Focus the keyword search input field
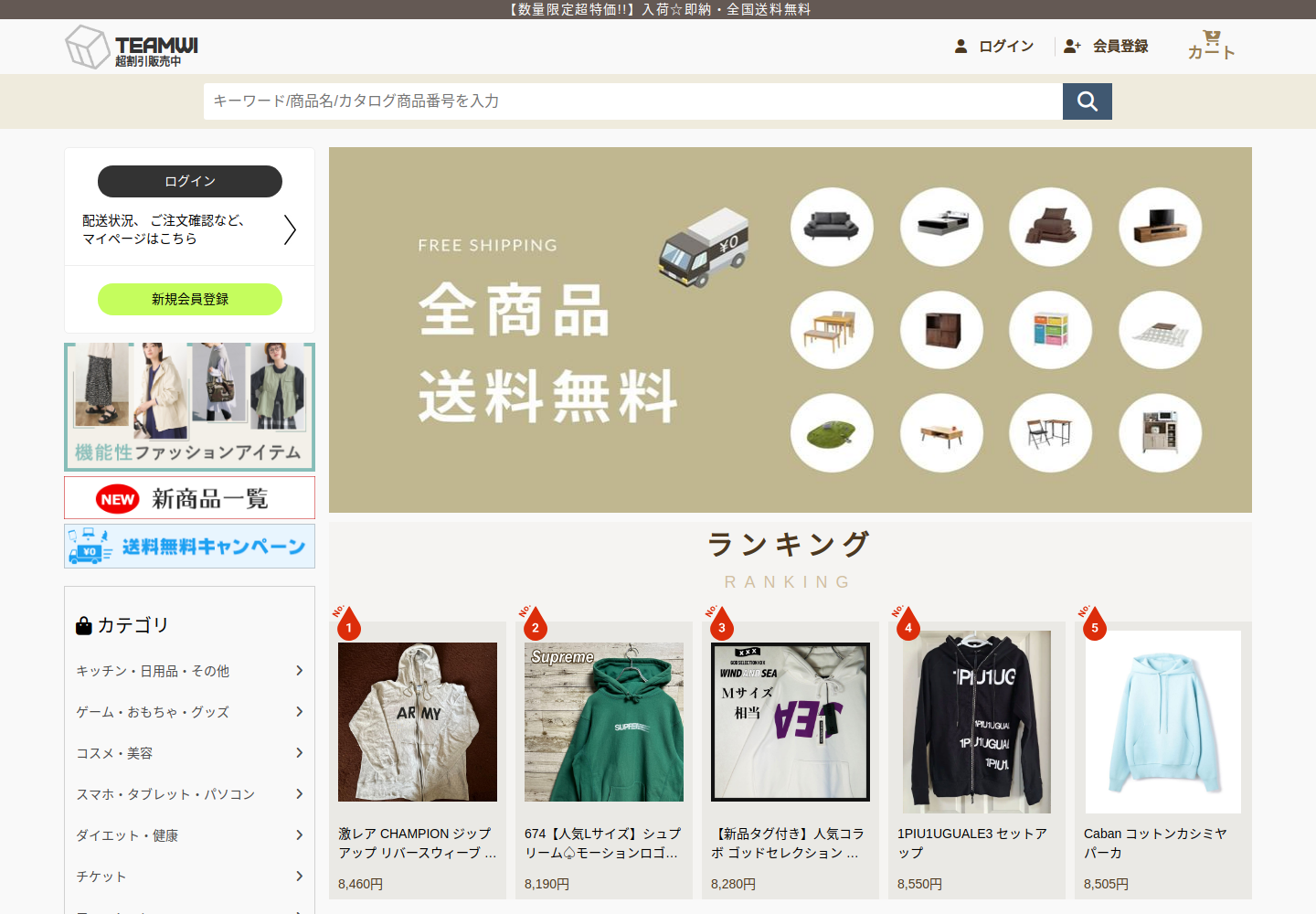1316x914 pixels. pyautogui.click(x=633, y=101)
